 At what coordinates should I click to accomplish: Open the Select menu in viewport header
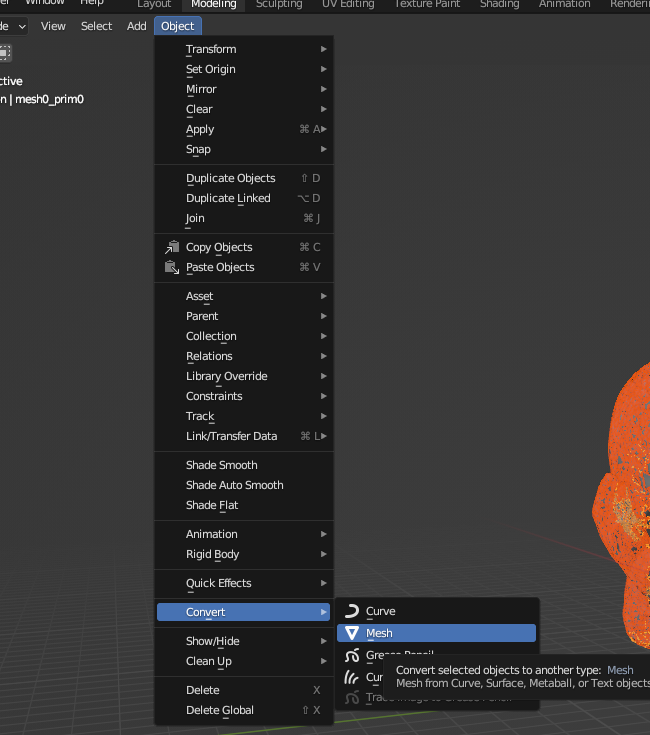pyautogui.click(x=96, y=26)
